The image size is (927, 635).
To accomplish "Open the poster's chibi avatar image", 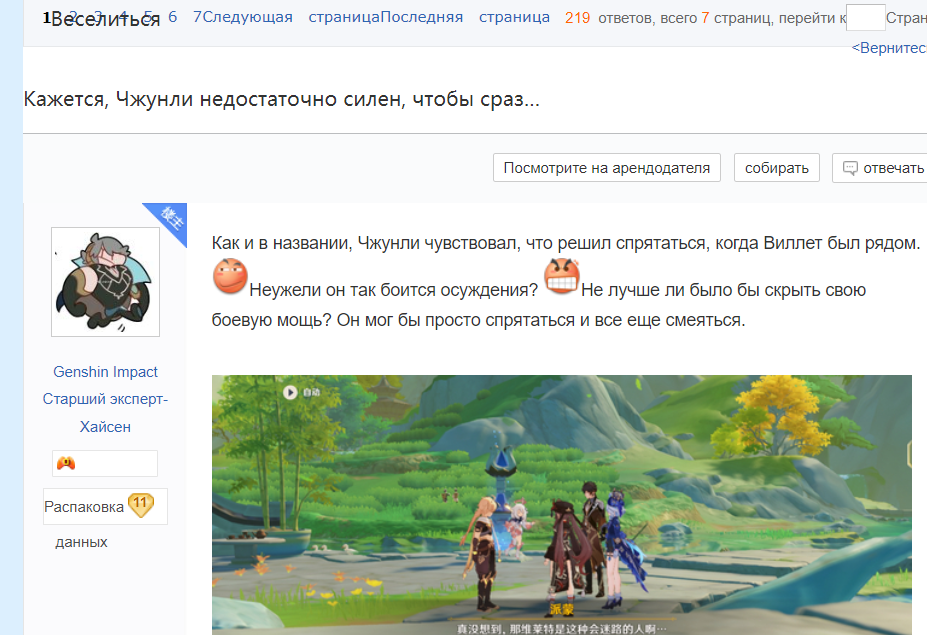I will click(x=105, y=282).
